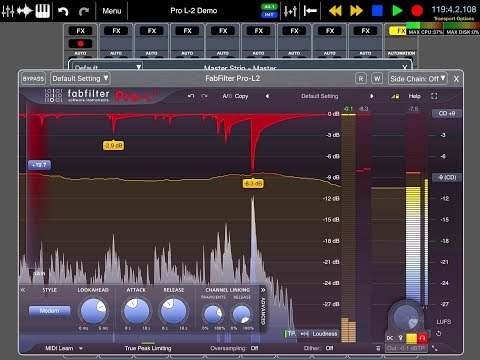
Task: Open the MIDI Learn dropdown arrow
Action: pos(81,348)
